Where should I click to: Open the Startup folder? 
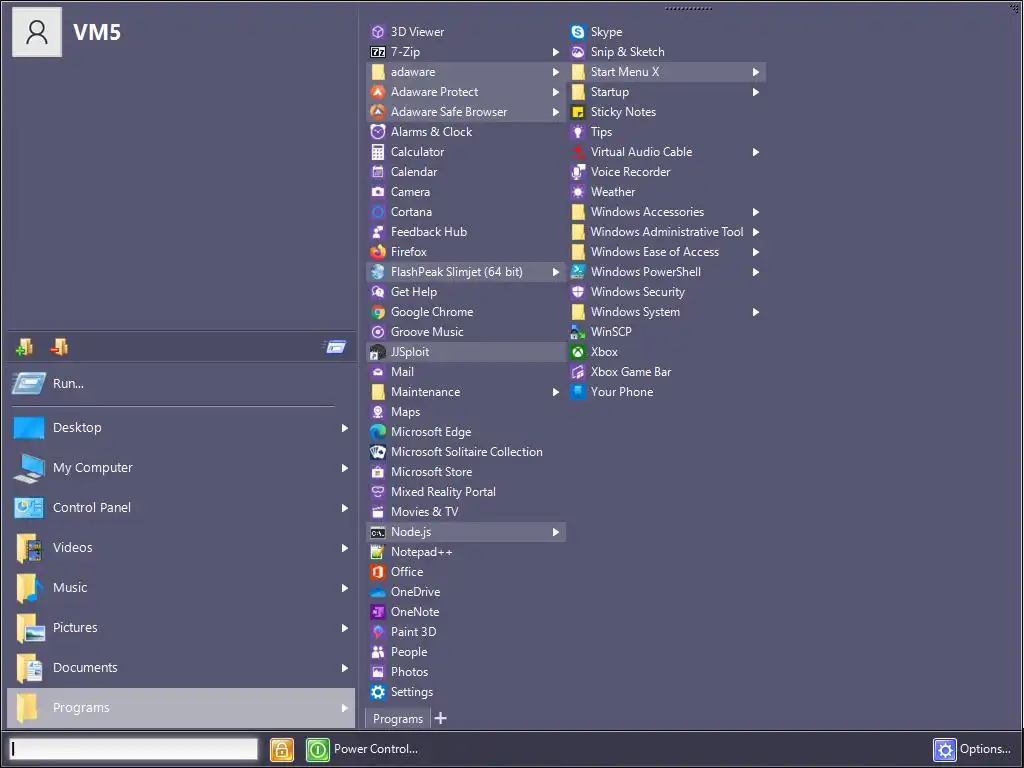(665, 92)
